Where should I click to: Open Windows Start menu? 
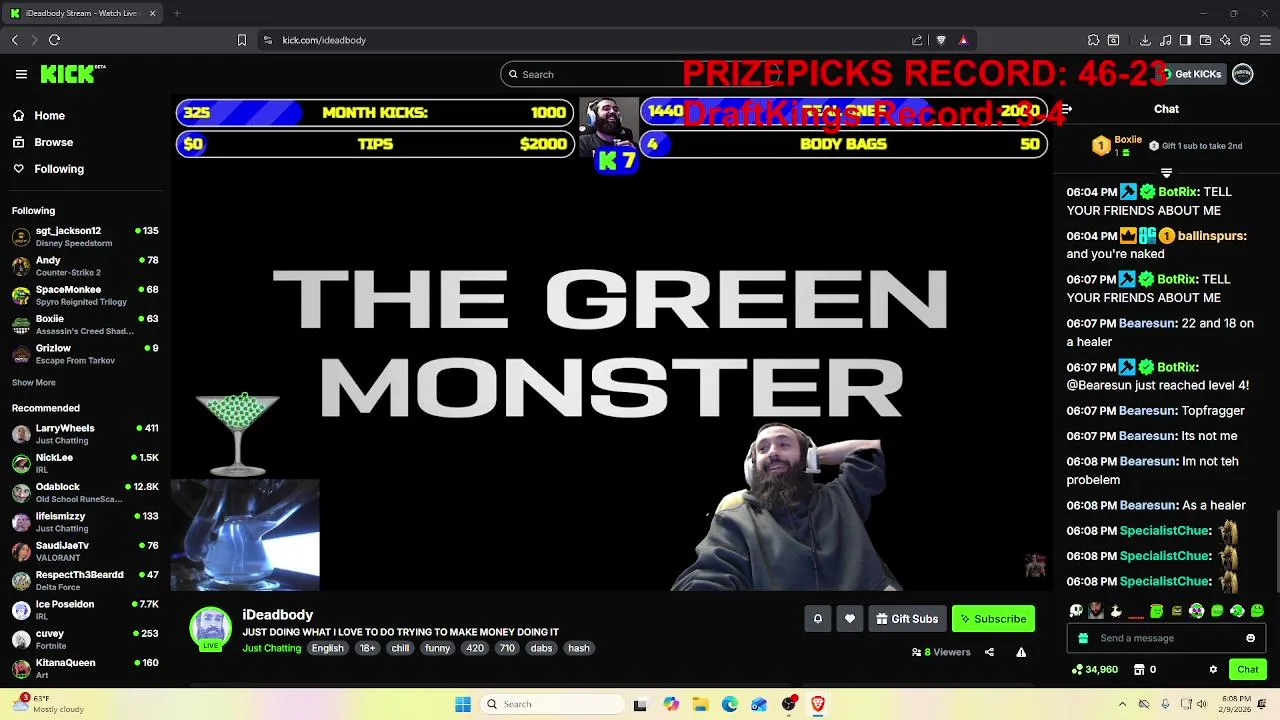tap(463, 704)
